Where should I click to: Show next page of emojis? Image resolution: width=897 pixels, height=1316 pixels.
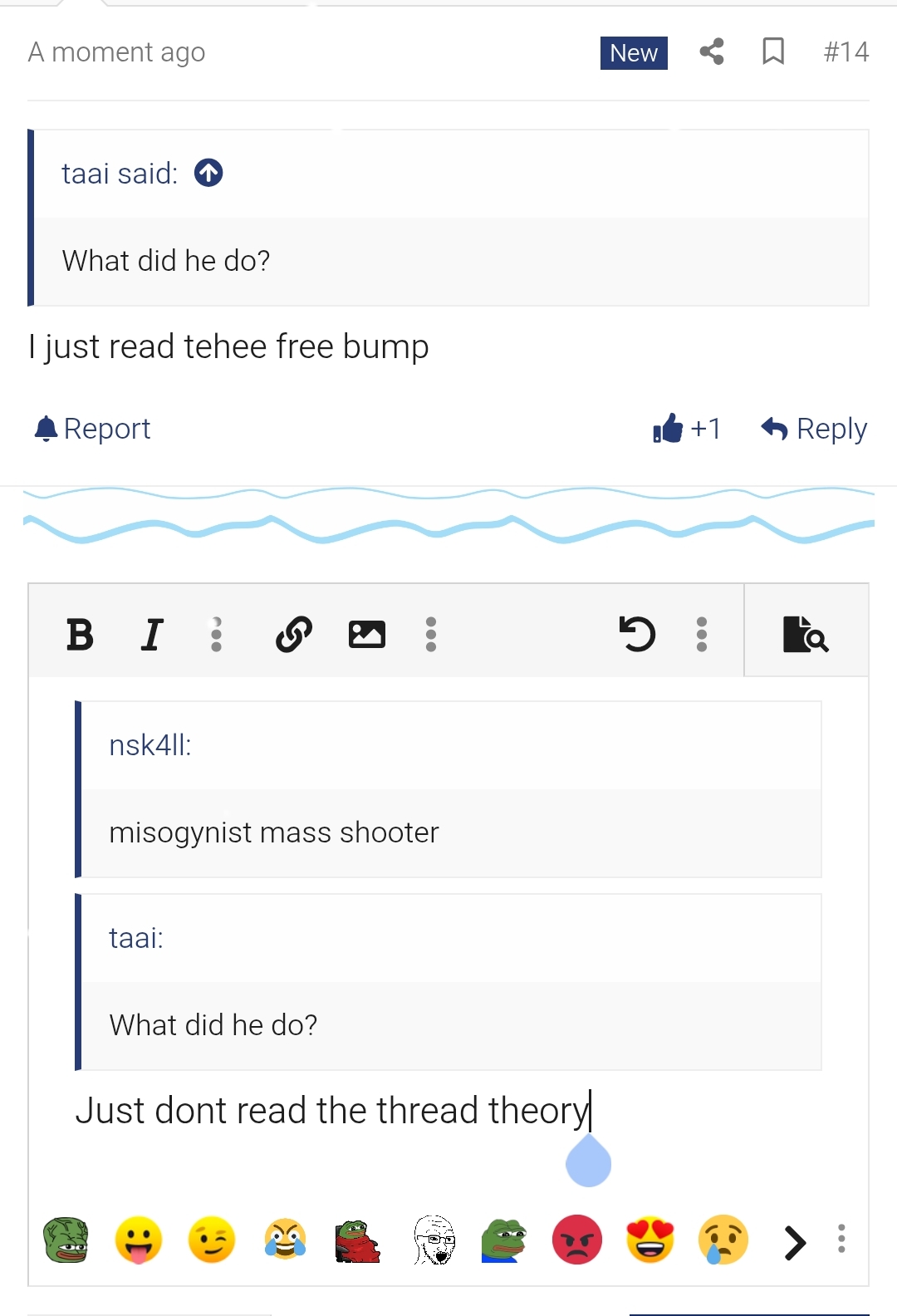coord(795,1242)
